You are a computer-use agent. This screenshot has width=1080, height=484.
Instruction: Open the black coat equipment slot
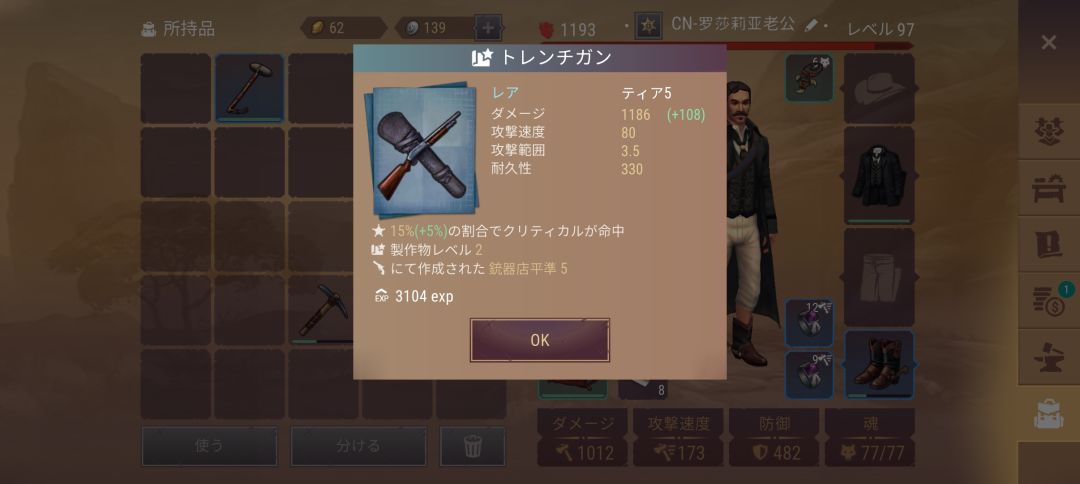(x=879, y=176)
